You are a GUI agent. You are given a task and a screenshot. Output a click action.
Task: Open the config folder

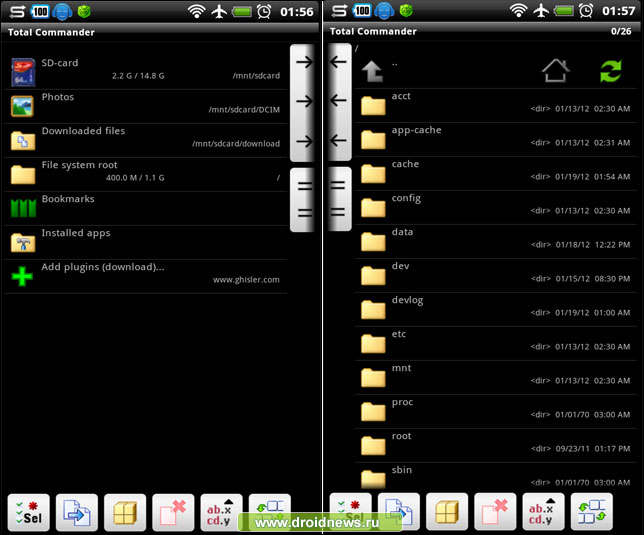pyautogui.click(x=496, y=207)
